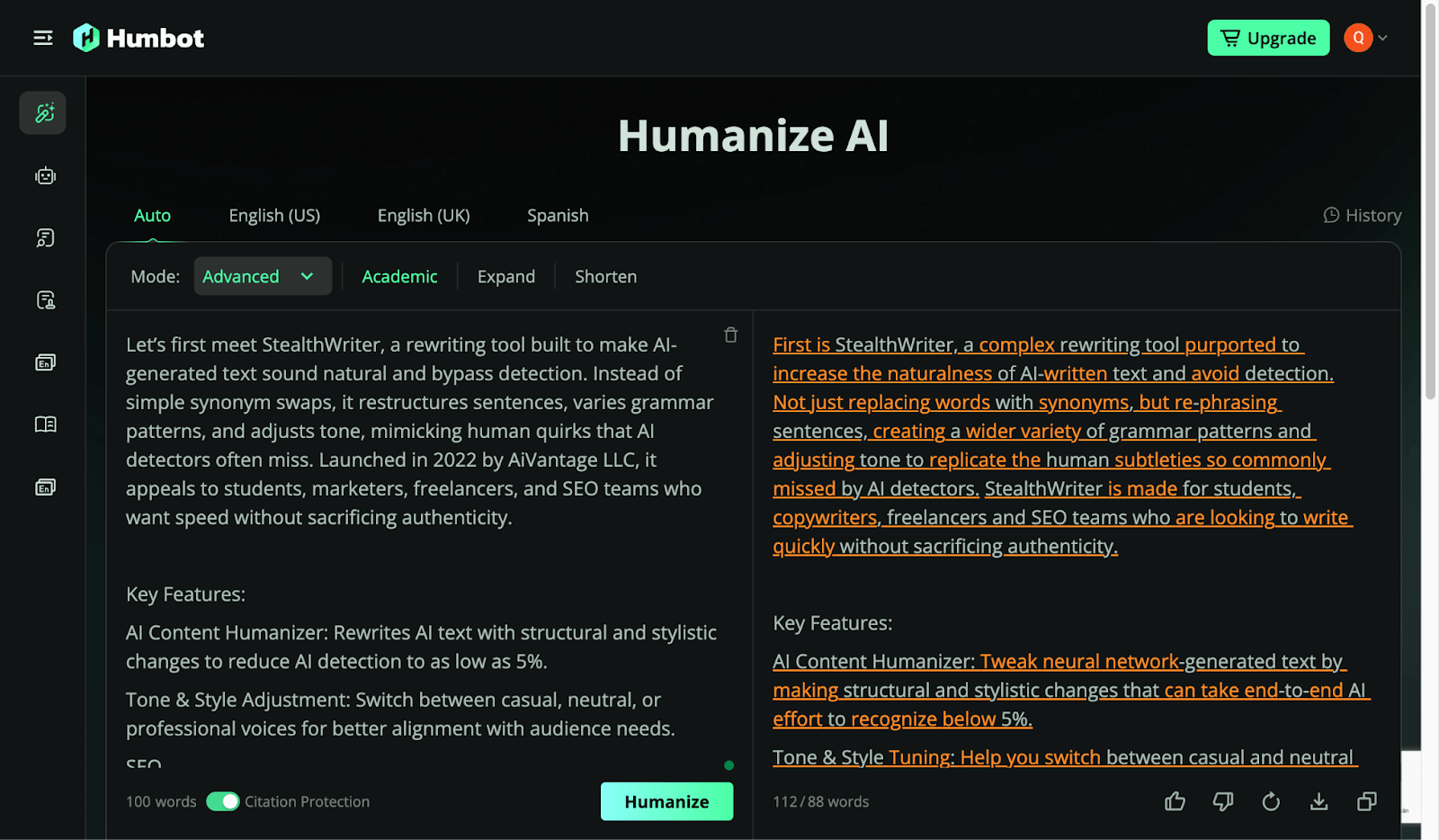Click the 'Citation Protection' label
The height and width of the screenshot is (840, 1439).
click(x=307, y=801)
